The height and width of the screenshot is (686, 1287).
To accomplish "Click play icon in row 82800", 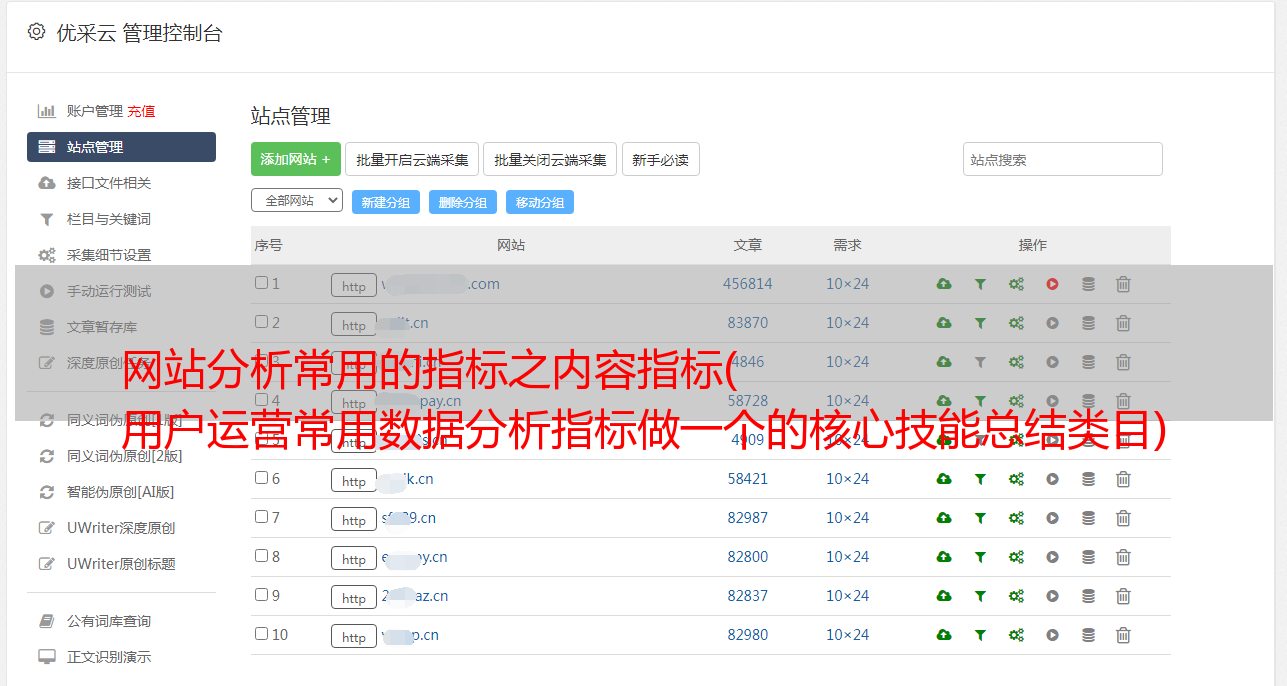I will pyautogui.click(x=1052, y=557).
